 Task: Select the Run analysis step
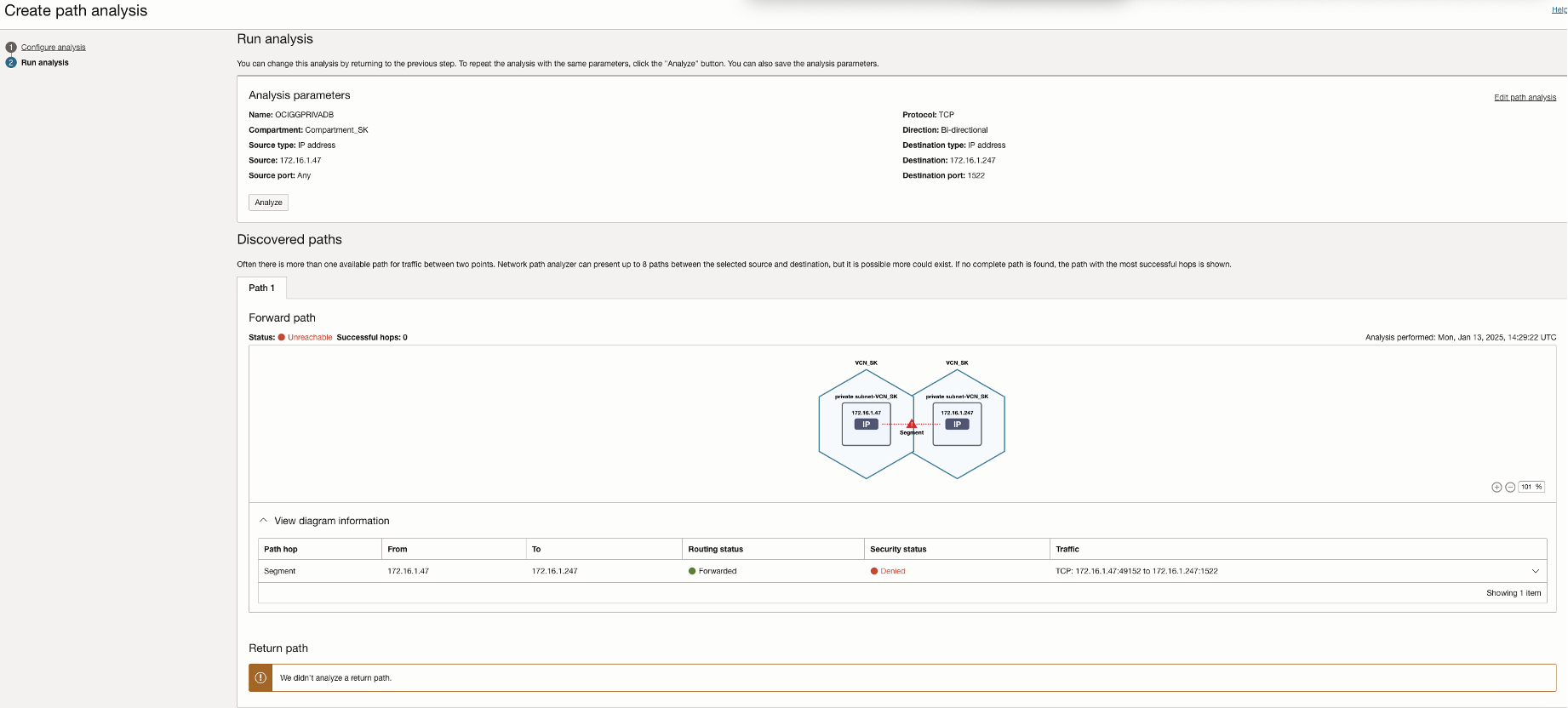(45, 63)
